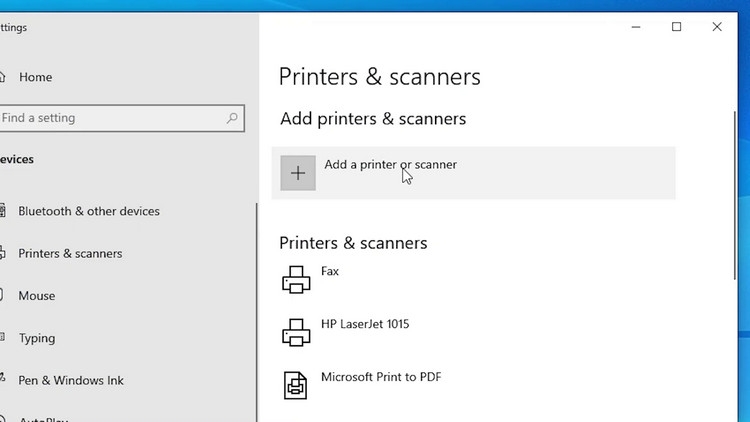Image resolution: width=750 pixels, height=422 pixels.
Task: Focus the Find a setting search box
Action: [120, 118]
